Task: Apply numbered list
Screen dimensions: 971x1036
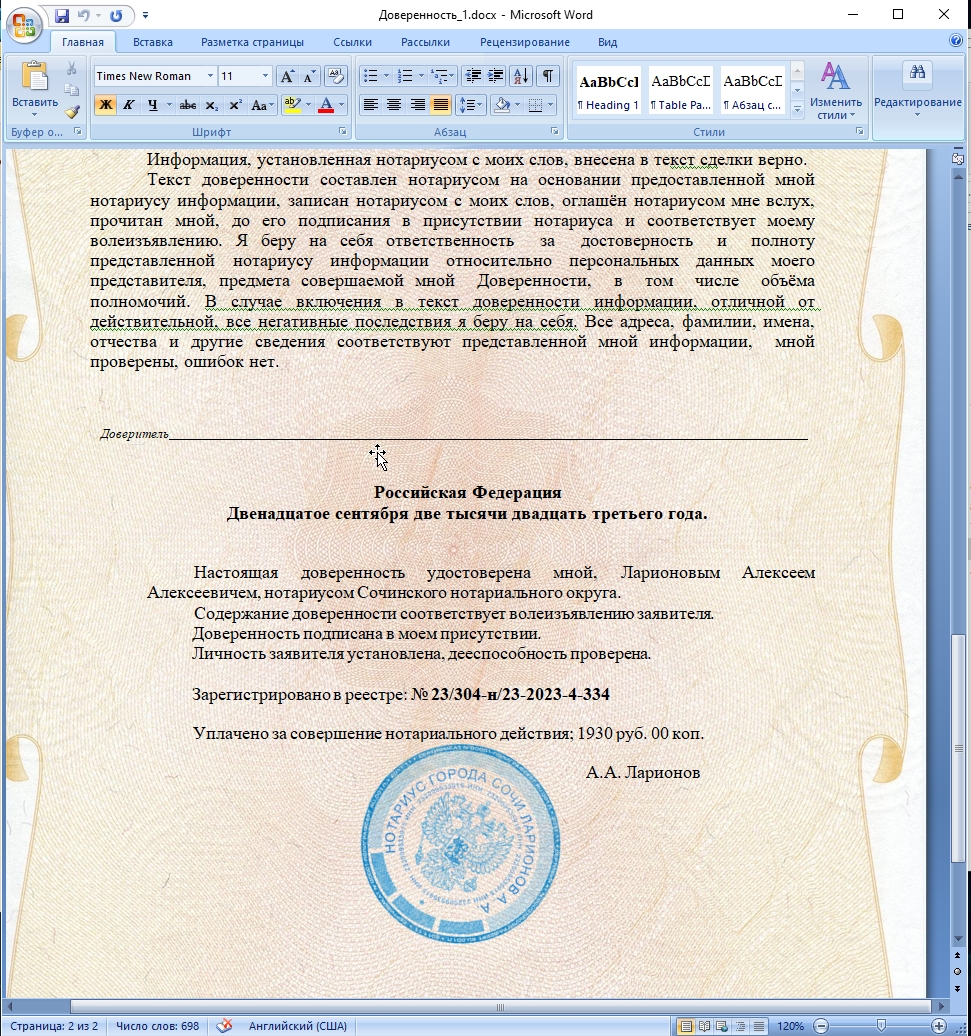Action: point(405,77)
